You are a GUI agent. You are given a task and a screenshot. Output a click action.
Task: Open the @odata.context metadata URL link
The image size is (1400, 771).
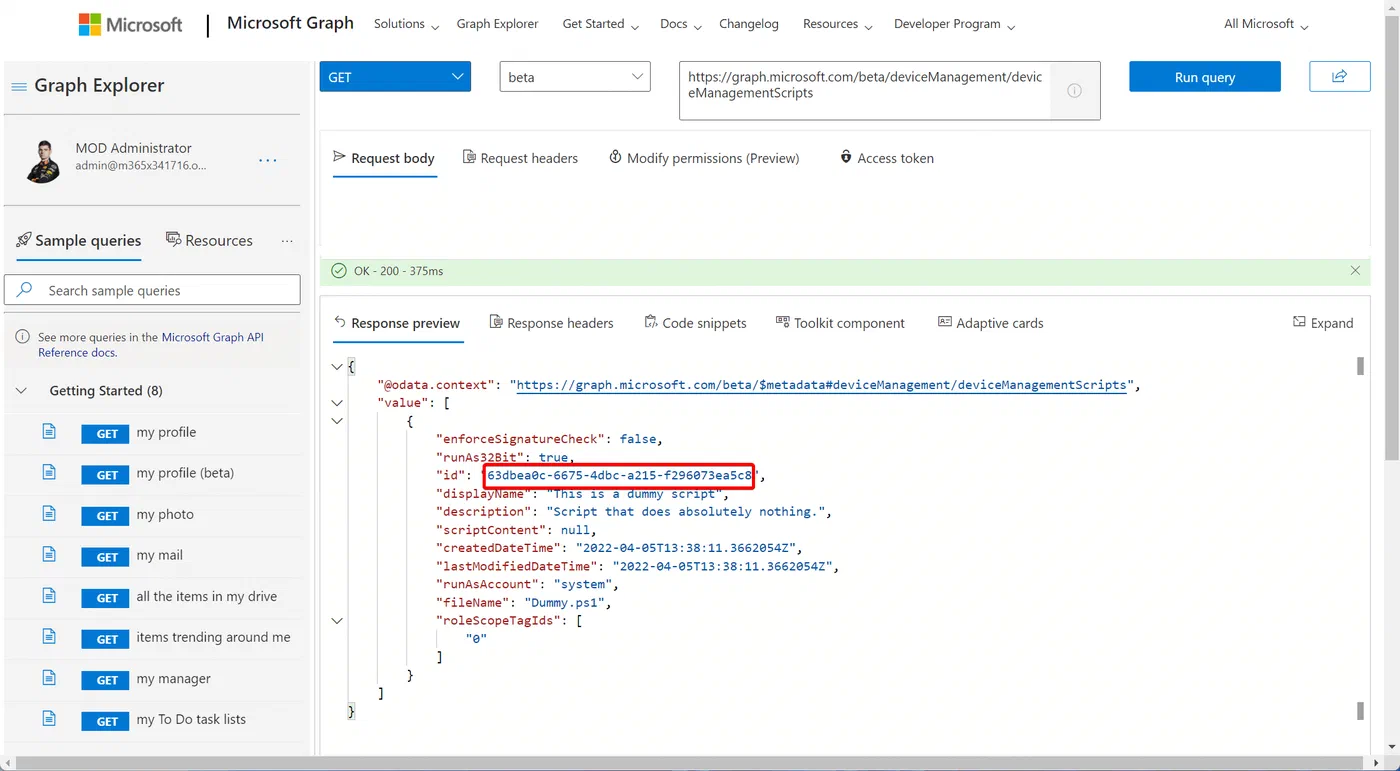(x=822, y=385)
